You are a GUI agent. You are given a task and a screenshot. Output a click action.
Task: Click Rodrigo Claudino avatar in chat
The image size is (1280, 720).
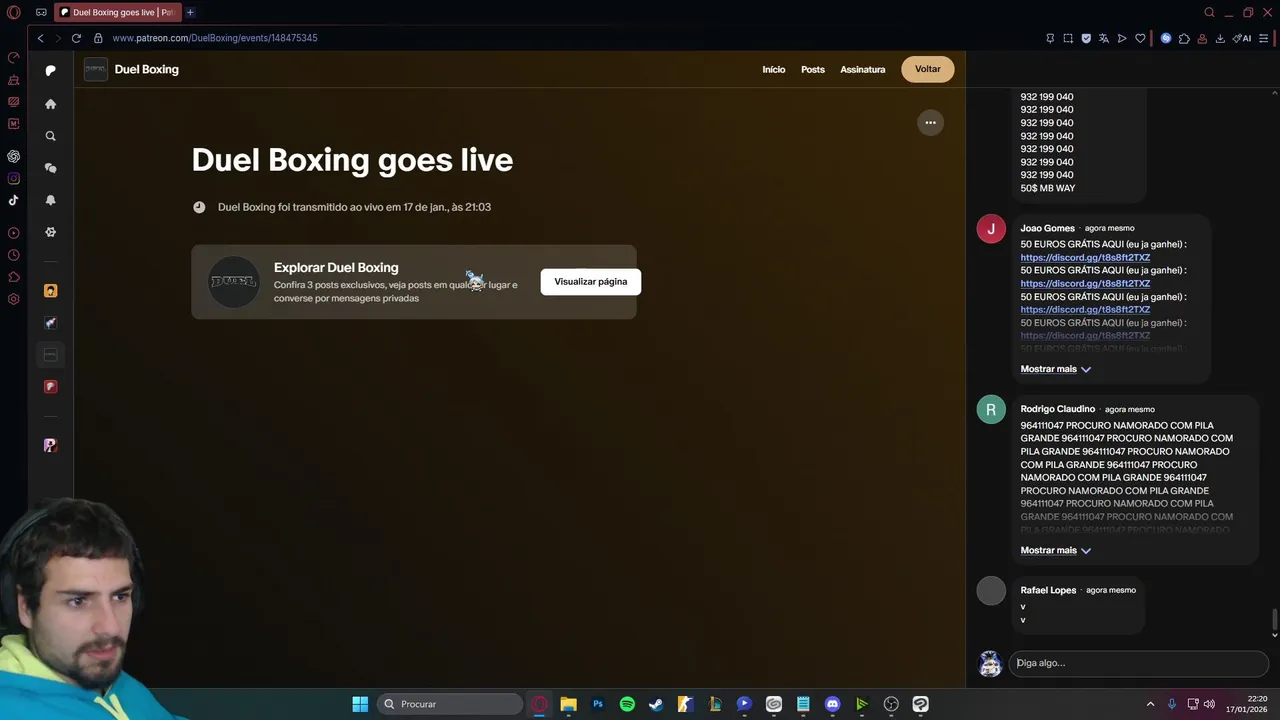coord(991,410)
